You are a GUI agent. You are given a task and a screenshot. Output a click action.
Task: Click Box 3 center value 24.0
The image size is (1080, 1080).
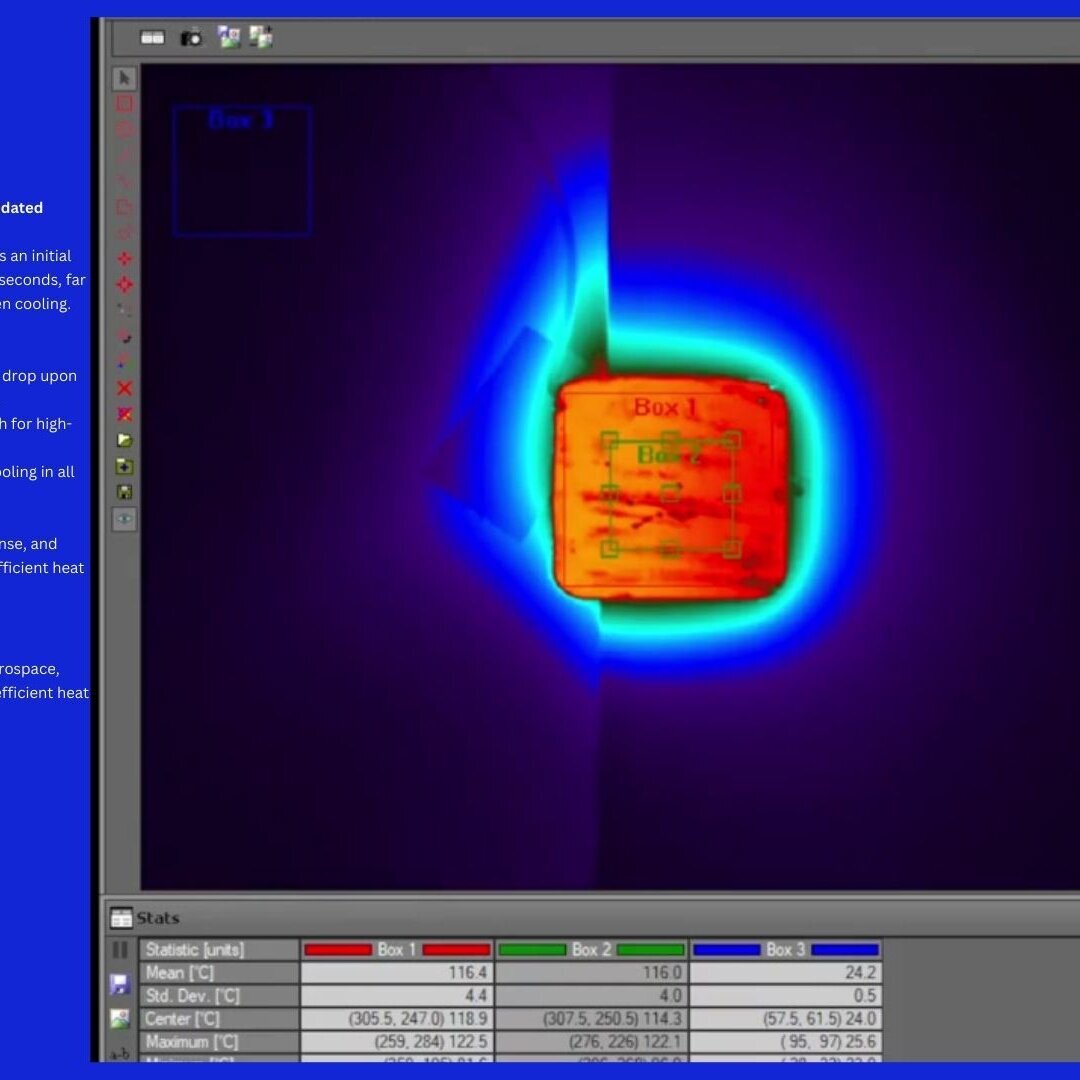(786, 1019)
